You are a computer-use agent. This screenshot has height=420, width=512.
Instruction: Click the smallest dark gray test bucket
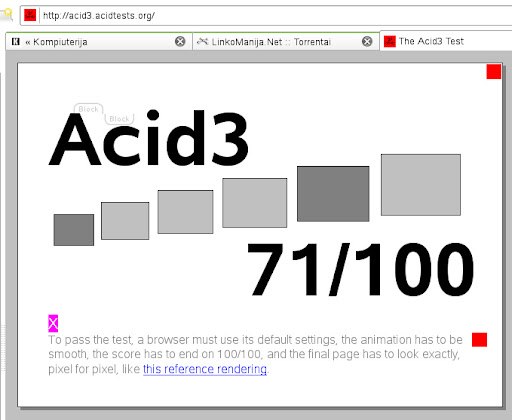pos(74,230)
